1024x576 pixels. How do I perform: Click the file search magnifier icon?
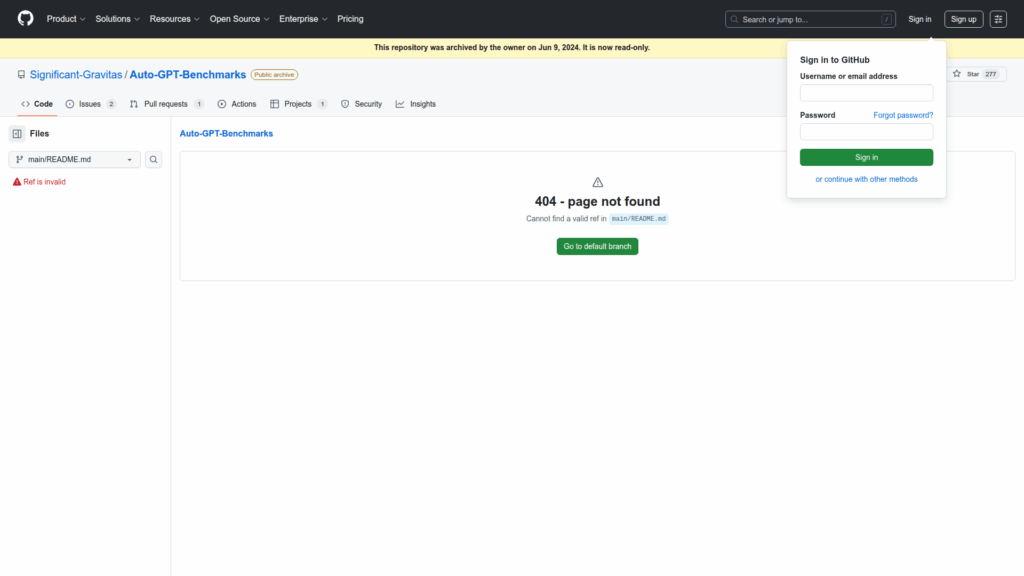(x=154, y=159)
